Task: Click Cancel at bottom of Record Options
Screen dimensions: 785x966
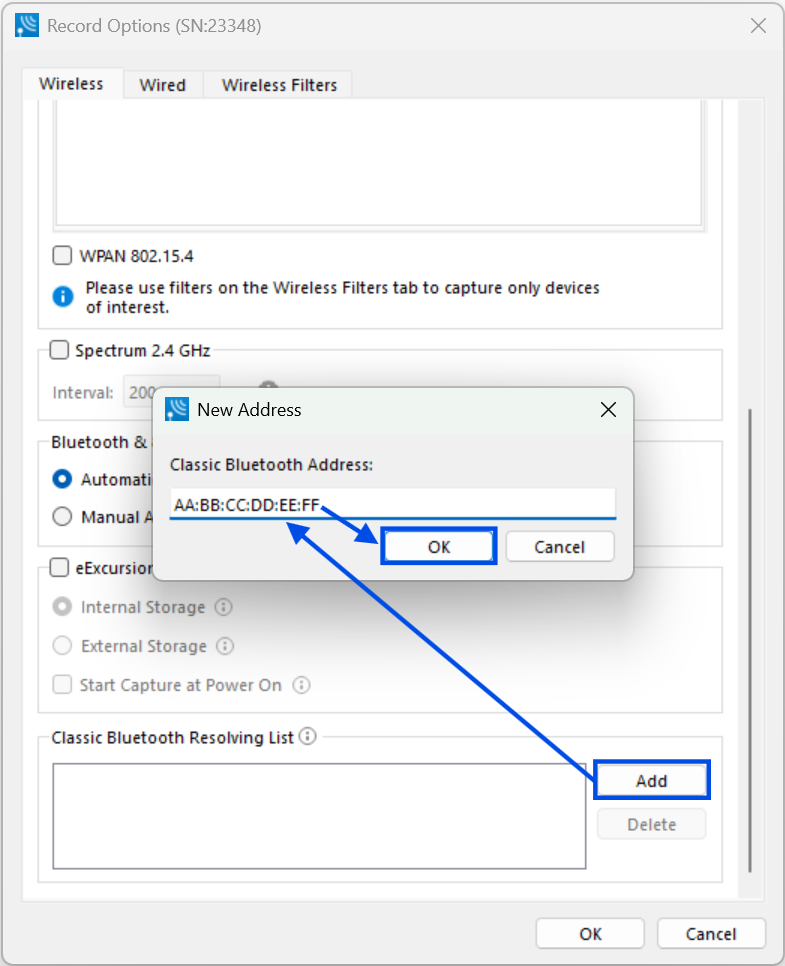Action: point(711,934)
